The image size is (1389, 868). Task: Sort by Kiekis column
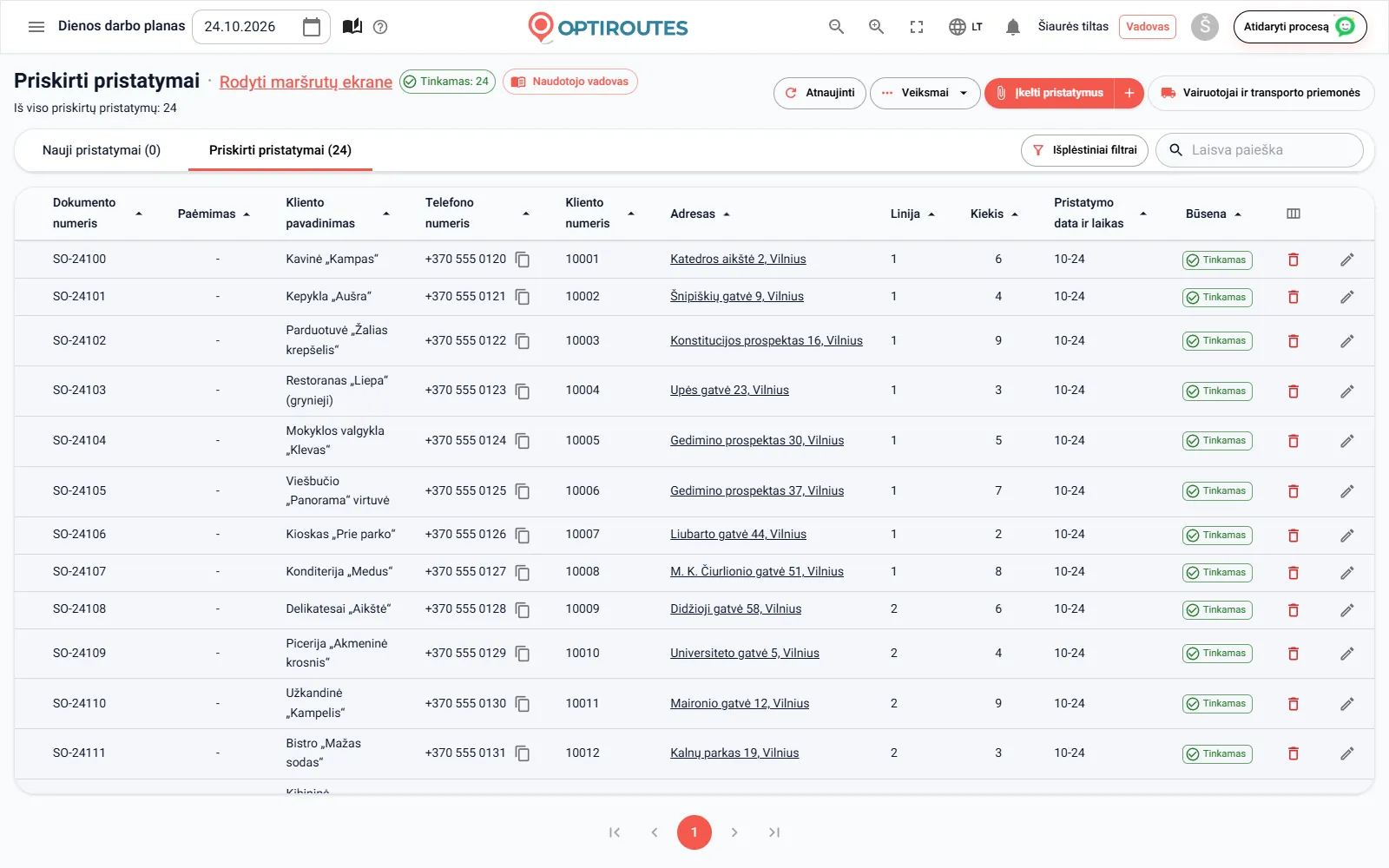[994, 214]
